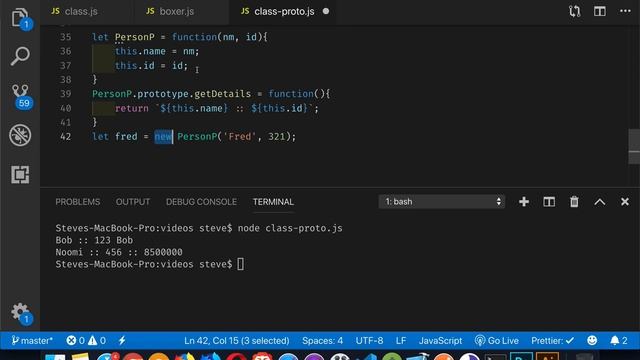
Task: Click the 'return' keyword on line 40
Action: point(132,108)
